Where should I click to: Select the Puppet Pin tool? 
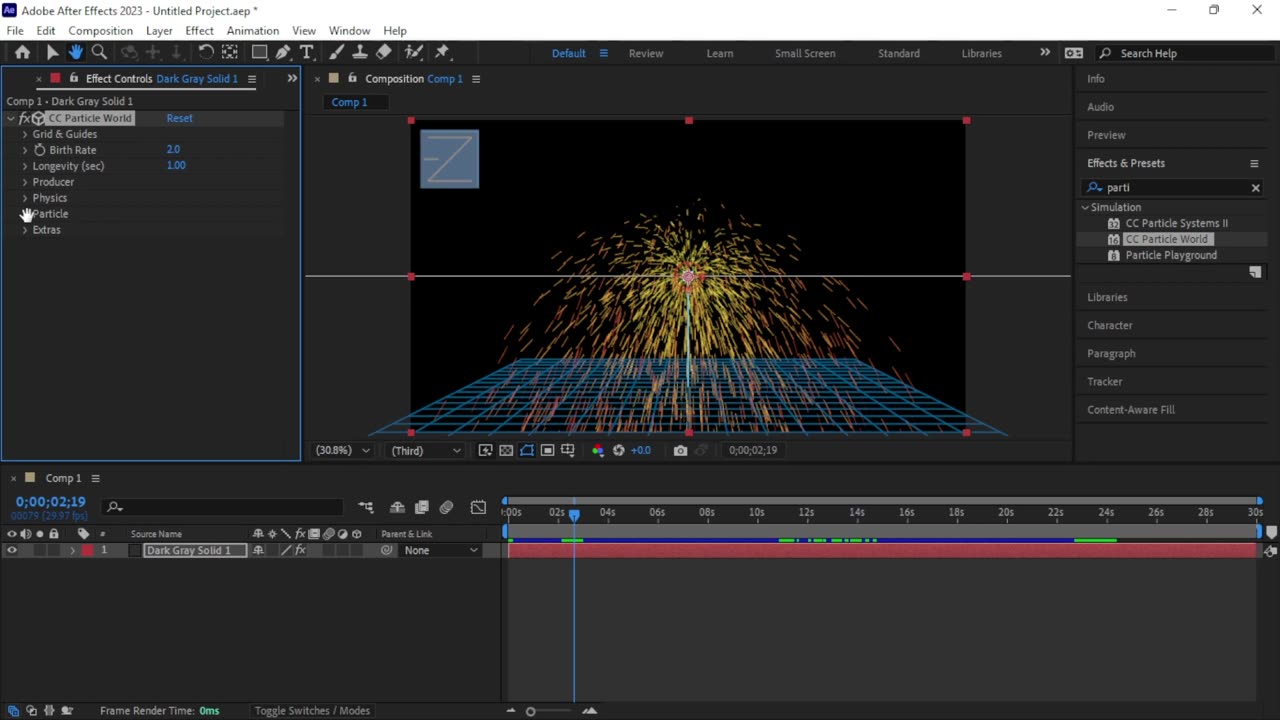pos(442,53)
